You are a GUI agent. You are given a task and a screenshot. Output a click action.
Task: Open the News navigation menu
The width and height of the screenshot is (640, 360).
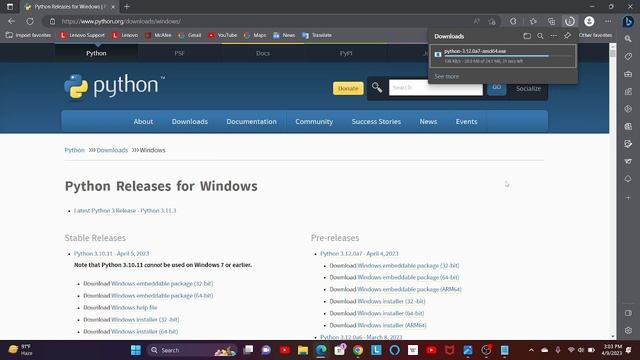click(428, 121)
